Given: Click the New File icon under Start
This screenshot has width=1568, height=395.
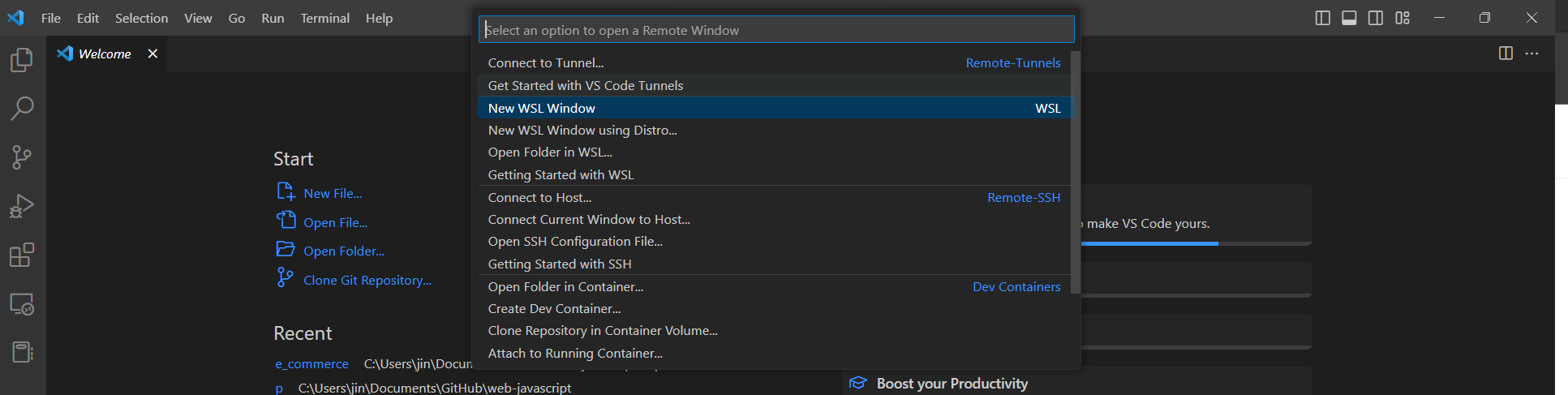Looking at the screenshot, I should pyautogui.click(x=286, y=191).
